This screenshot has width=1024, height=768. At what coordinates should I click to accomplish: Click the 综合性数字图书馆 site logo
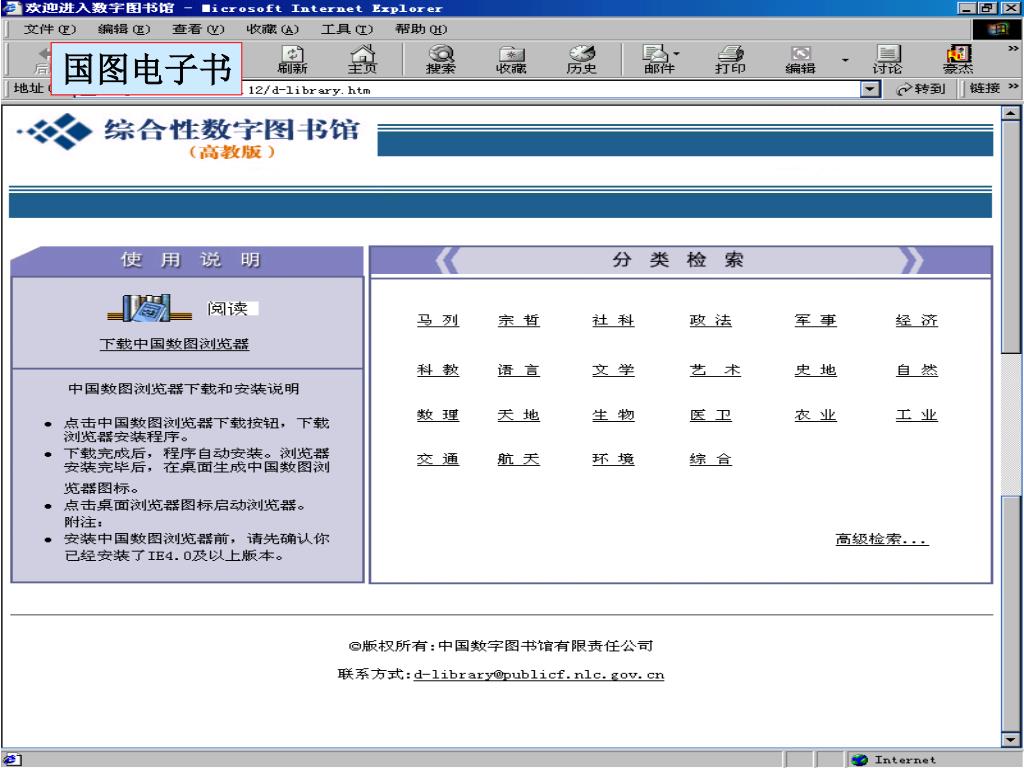pos(188,135)
